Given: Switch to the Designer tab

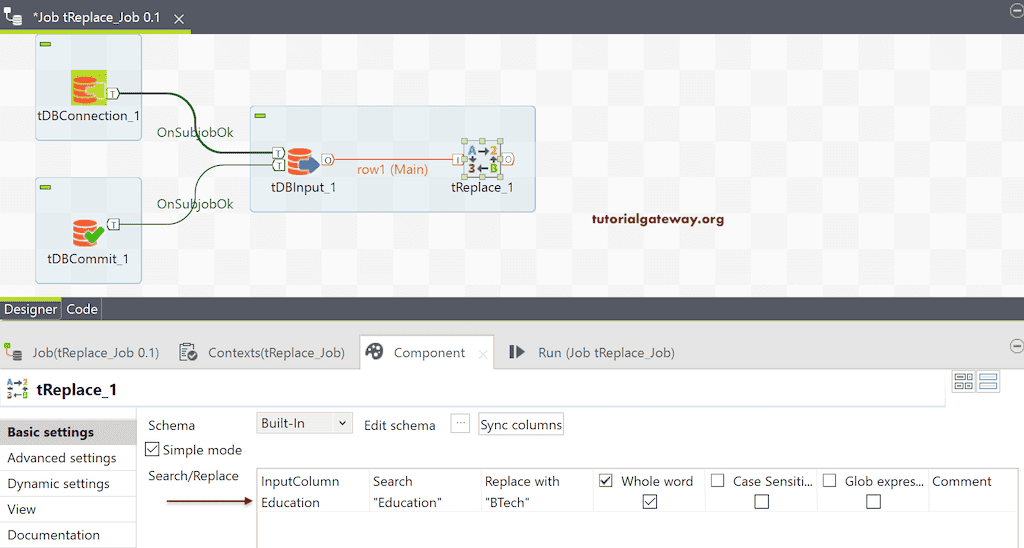Looking at the screenshot, I should point(31,309).
